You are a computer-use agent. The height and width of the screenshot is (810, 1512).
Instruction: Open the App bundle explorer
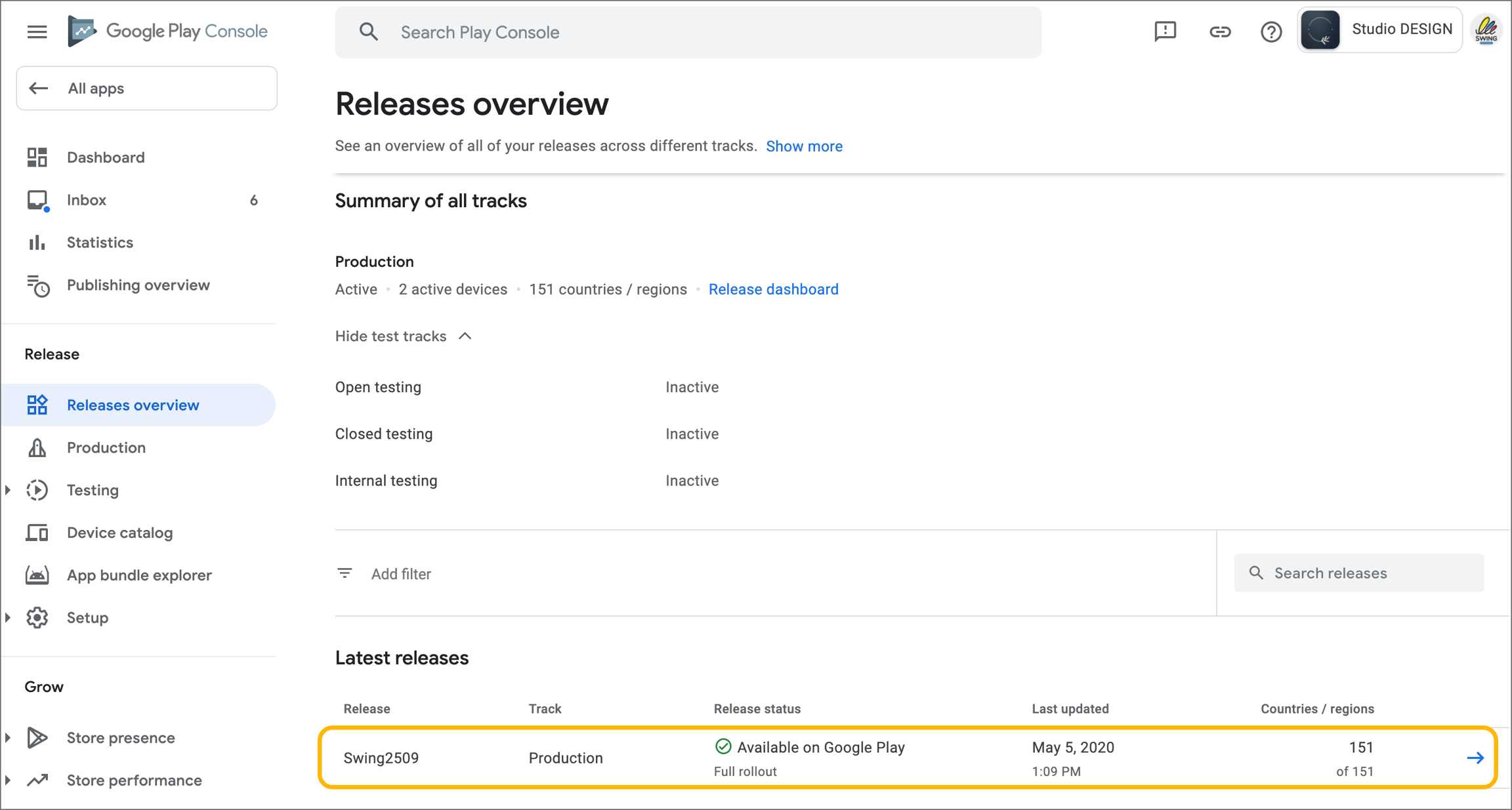coord(139,575)
